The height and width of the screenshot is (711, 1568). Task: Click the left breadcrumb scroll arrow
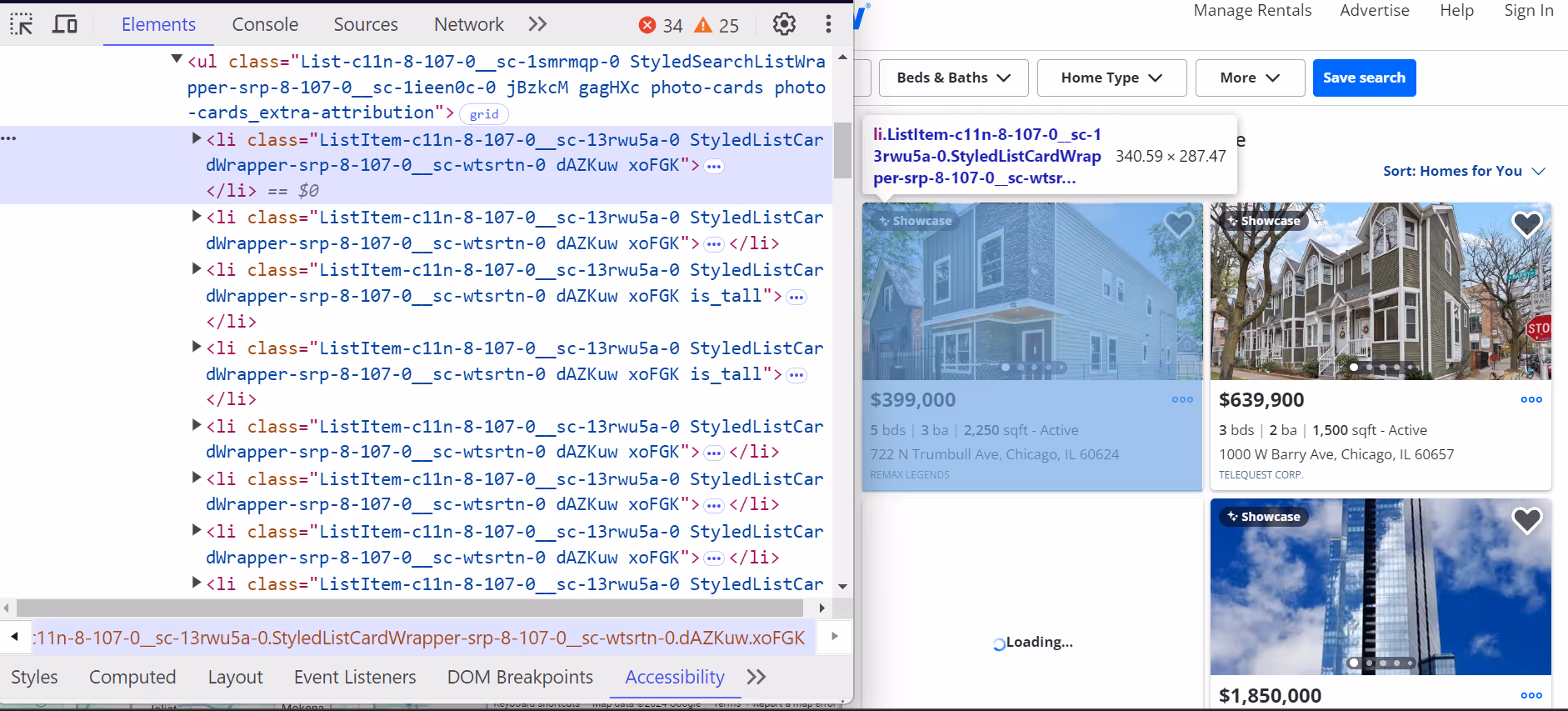click(x=14, y=637)
